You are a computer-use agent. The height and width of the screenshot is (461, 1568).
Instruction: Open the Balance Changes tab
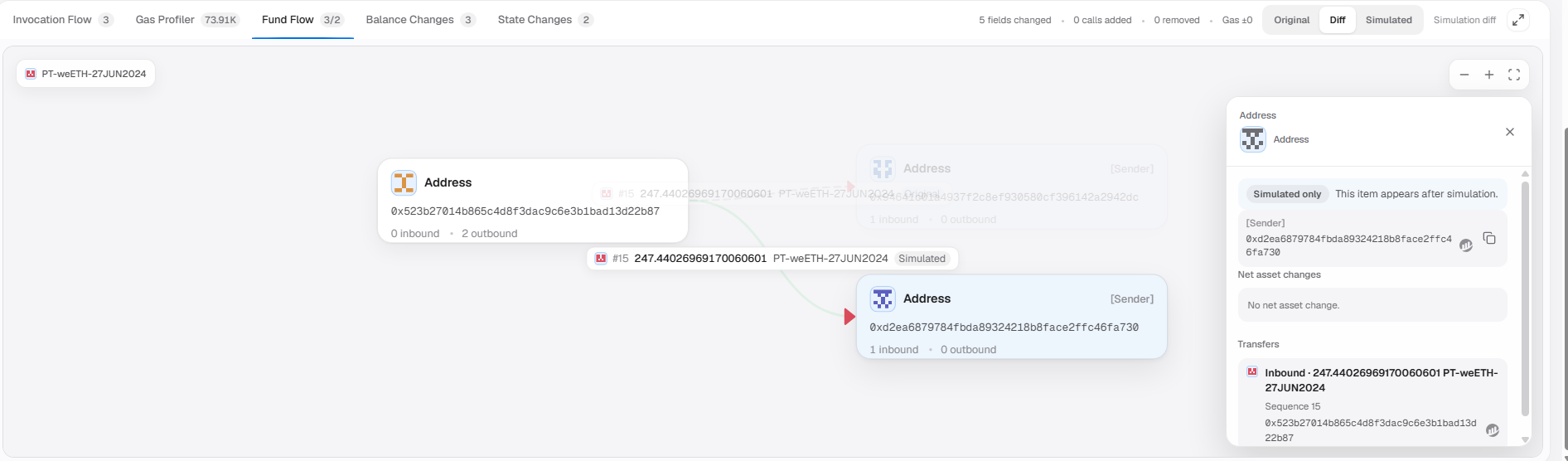[421, 20]
